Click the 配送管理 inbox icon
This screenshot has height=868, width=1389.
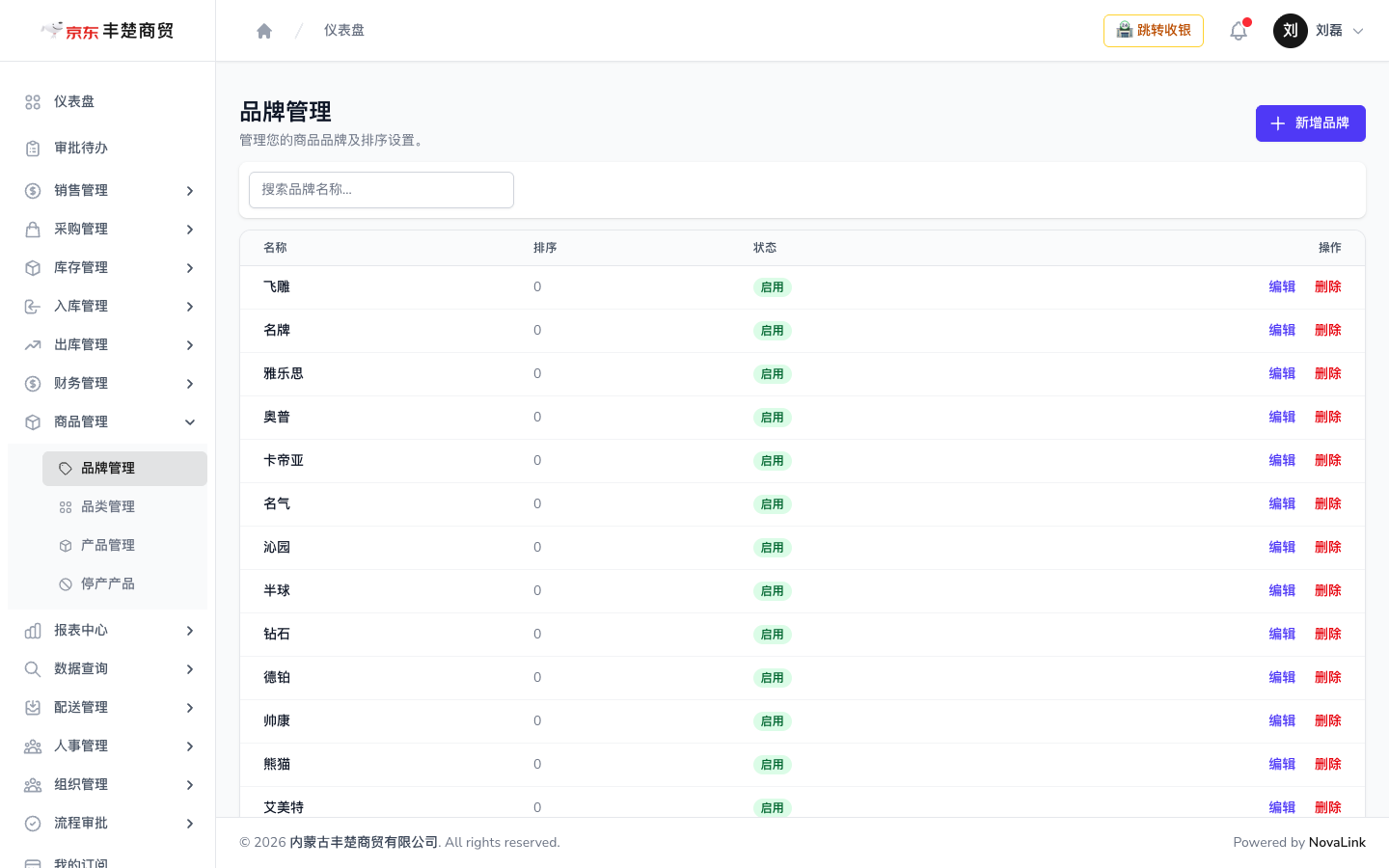[x=33, y=708]
